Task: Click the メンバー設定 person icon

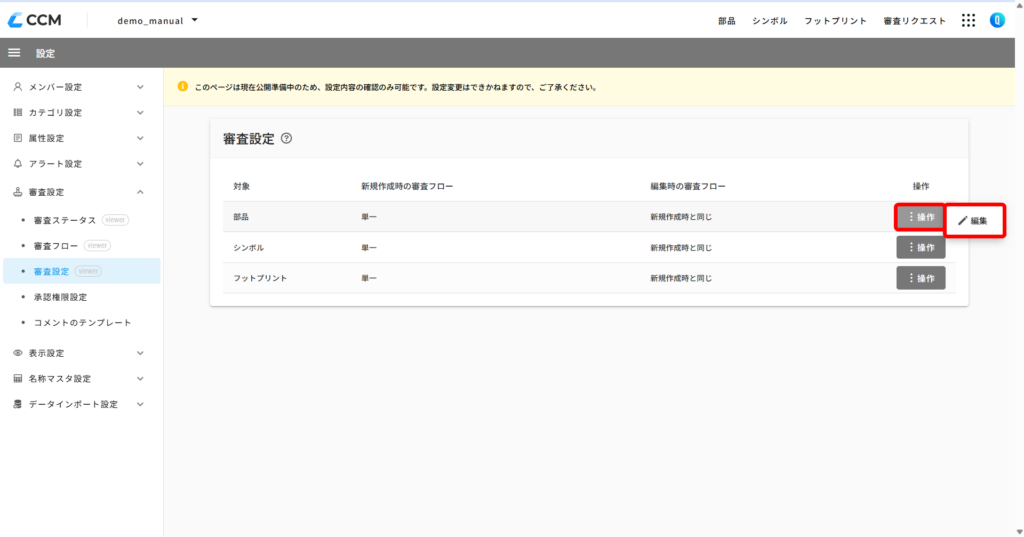Action: click(18, 87)
